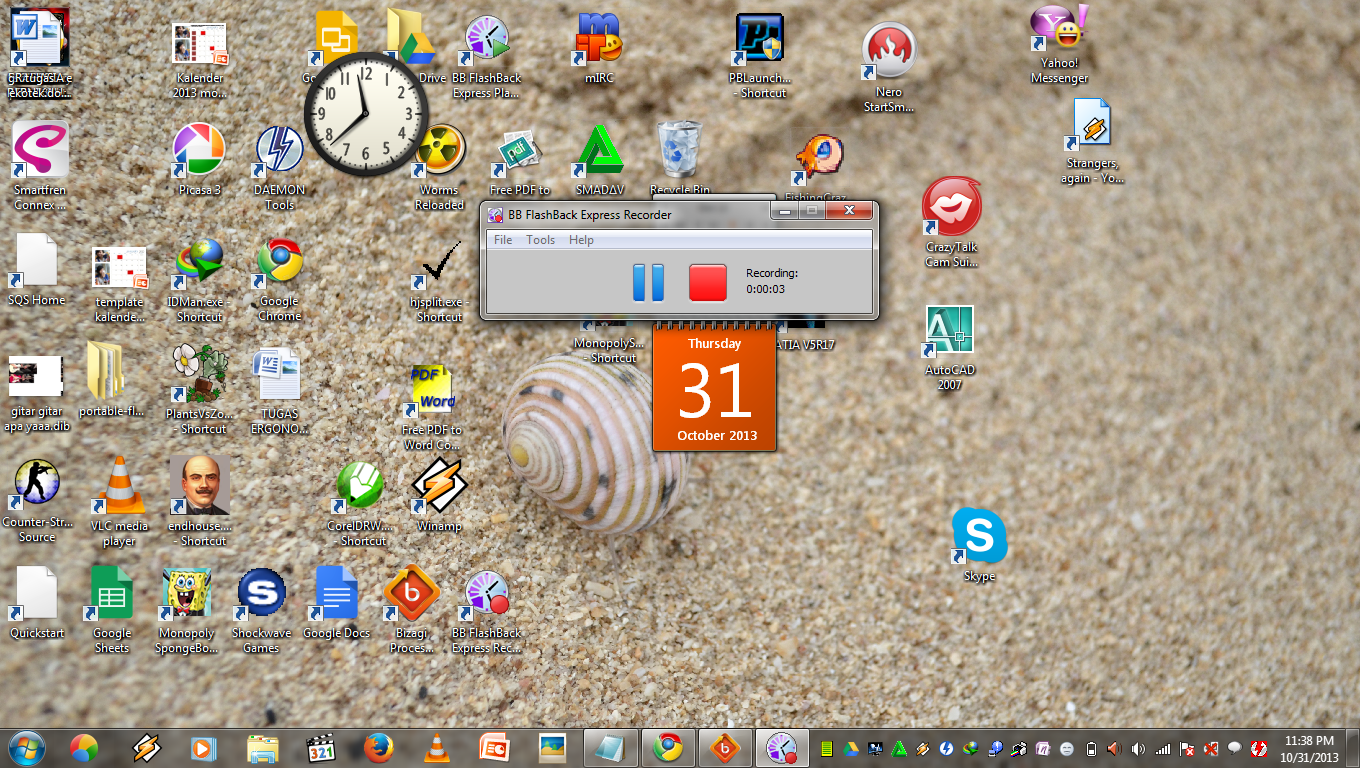The height and width of the screenshot is (768, 1360).
Task: Open the Tools menu in FlashBack Recorder
Action: coord(540,240)
